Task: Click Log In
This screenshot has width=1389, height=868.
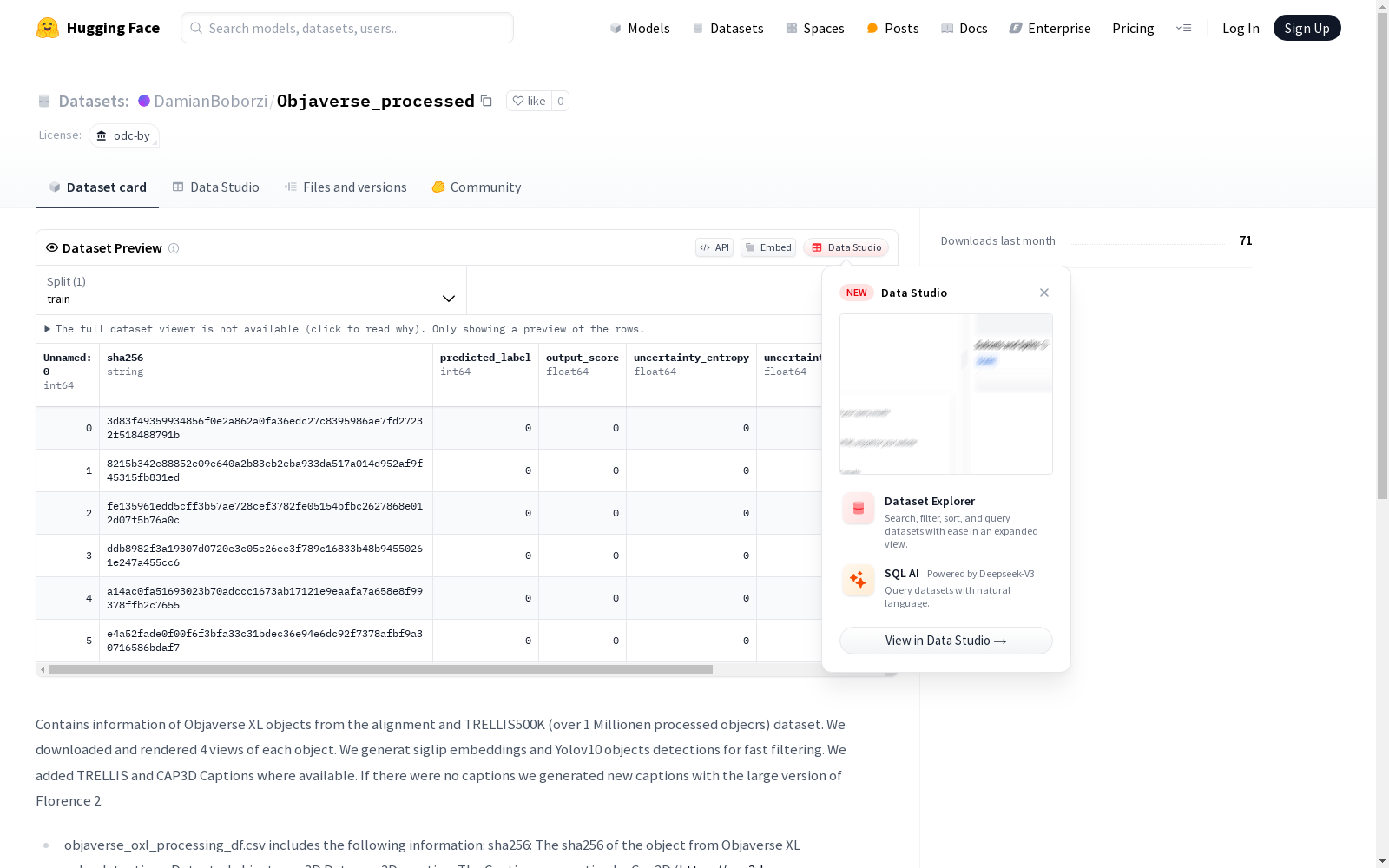Action: click(1241, 28)
